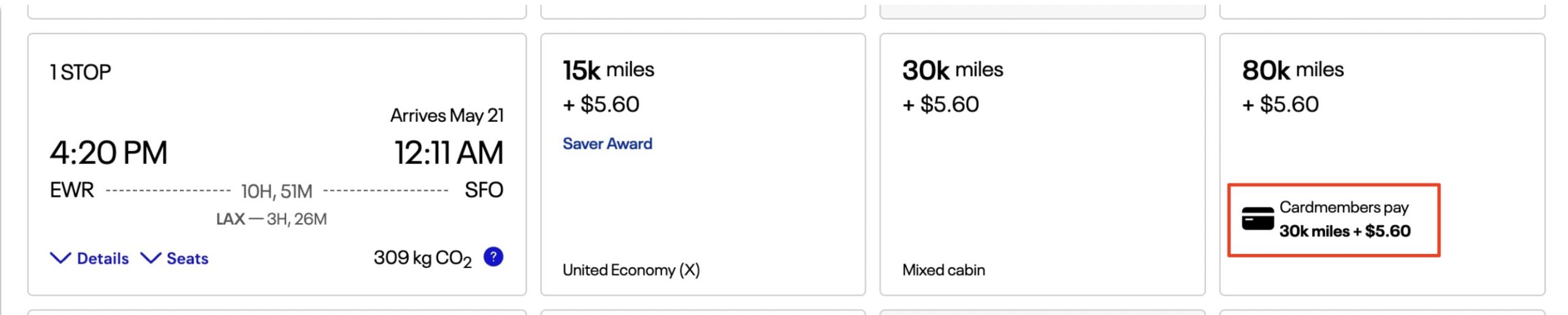Select the Mixed cabin fare price

tap(952, 70)
